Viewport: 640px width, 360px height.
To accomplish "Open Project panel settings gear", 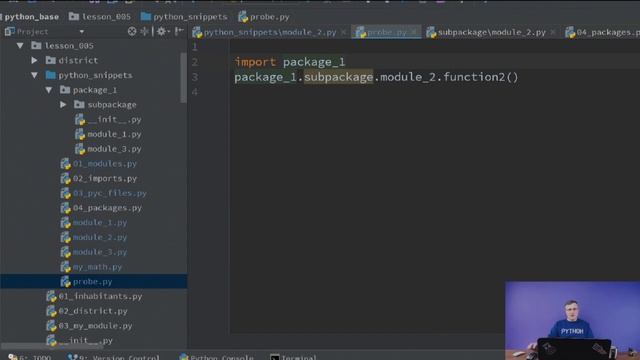I will click(163, 31).
